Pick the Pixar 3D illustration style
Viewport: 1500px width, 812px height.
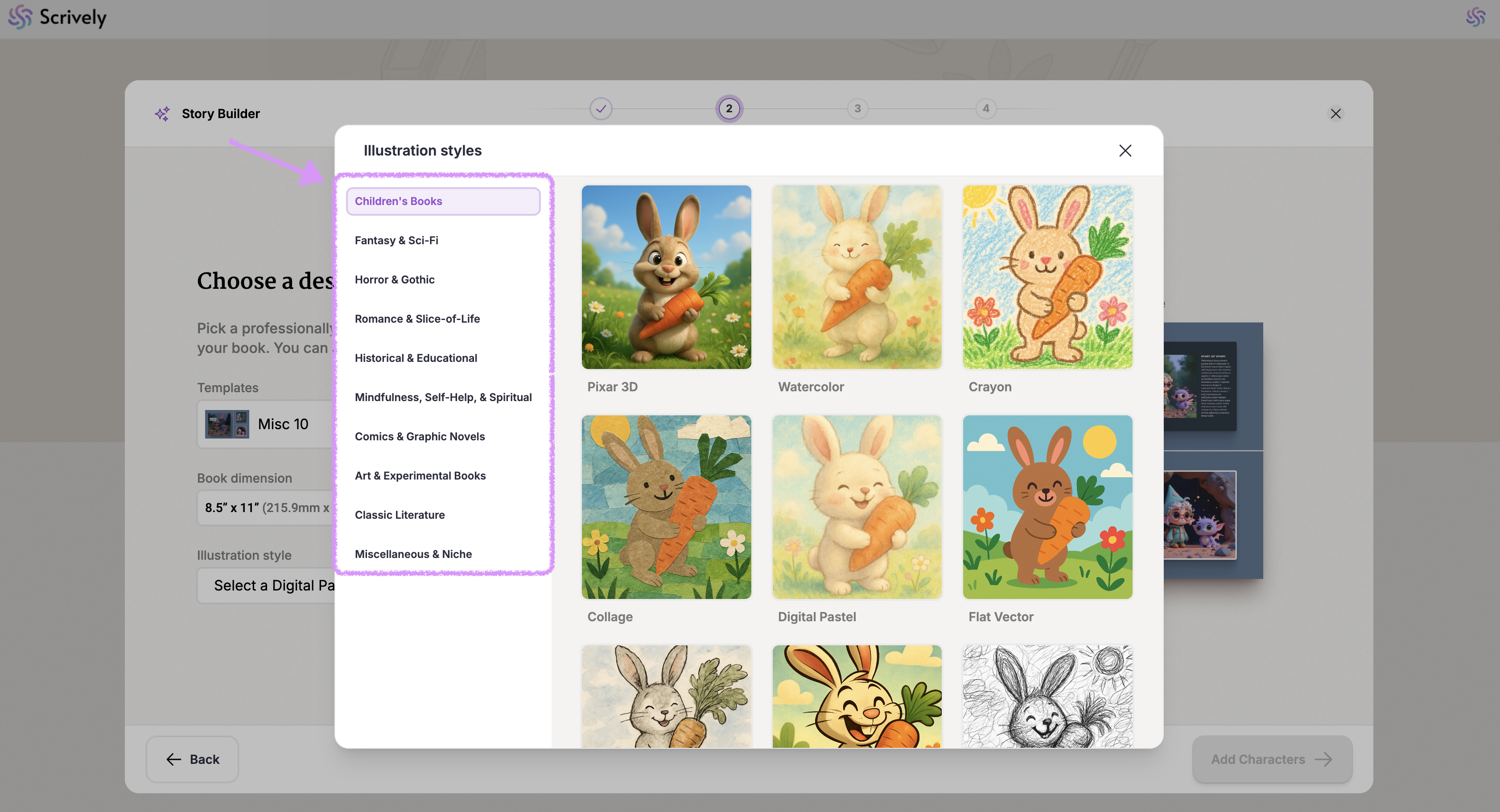[666, 277]
